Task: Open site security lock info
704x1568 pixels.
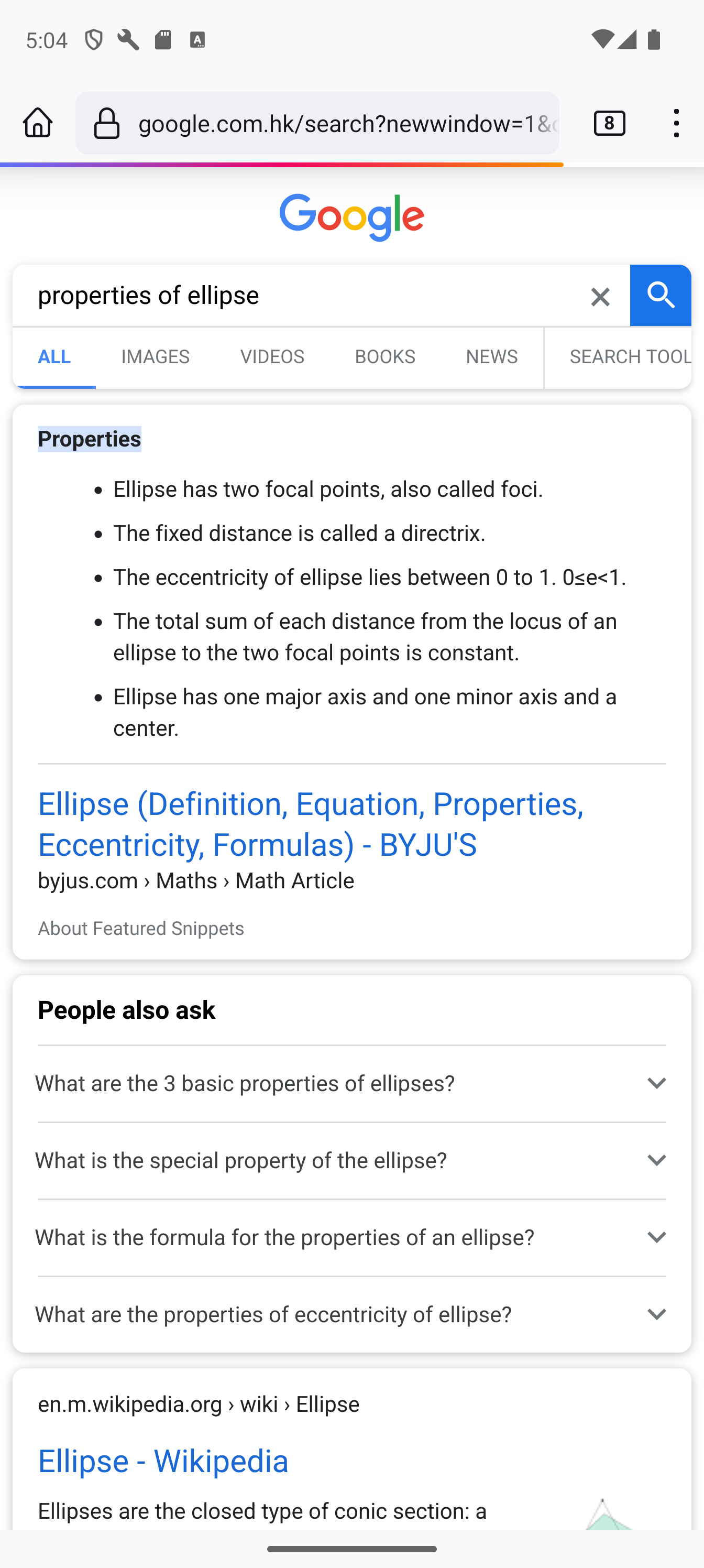Action: (x=107, y=124)
